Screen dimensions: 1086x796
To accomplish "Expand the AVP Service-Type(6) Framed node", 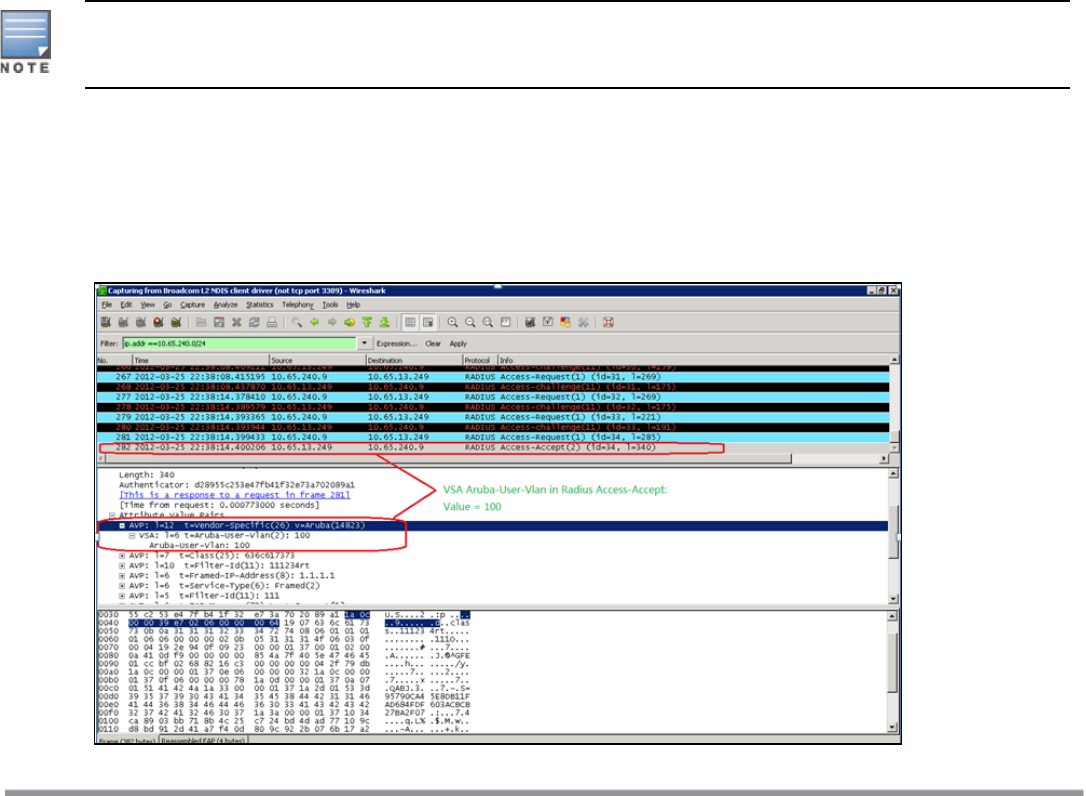I will tap(122, 585).
